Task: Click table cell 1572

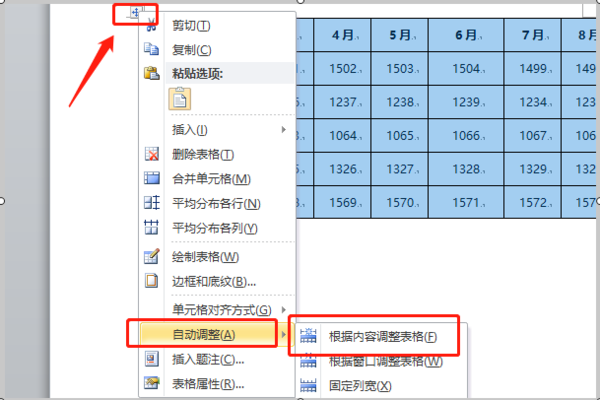Action: click(533, 202)
